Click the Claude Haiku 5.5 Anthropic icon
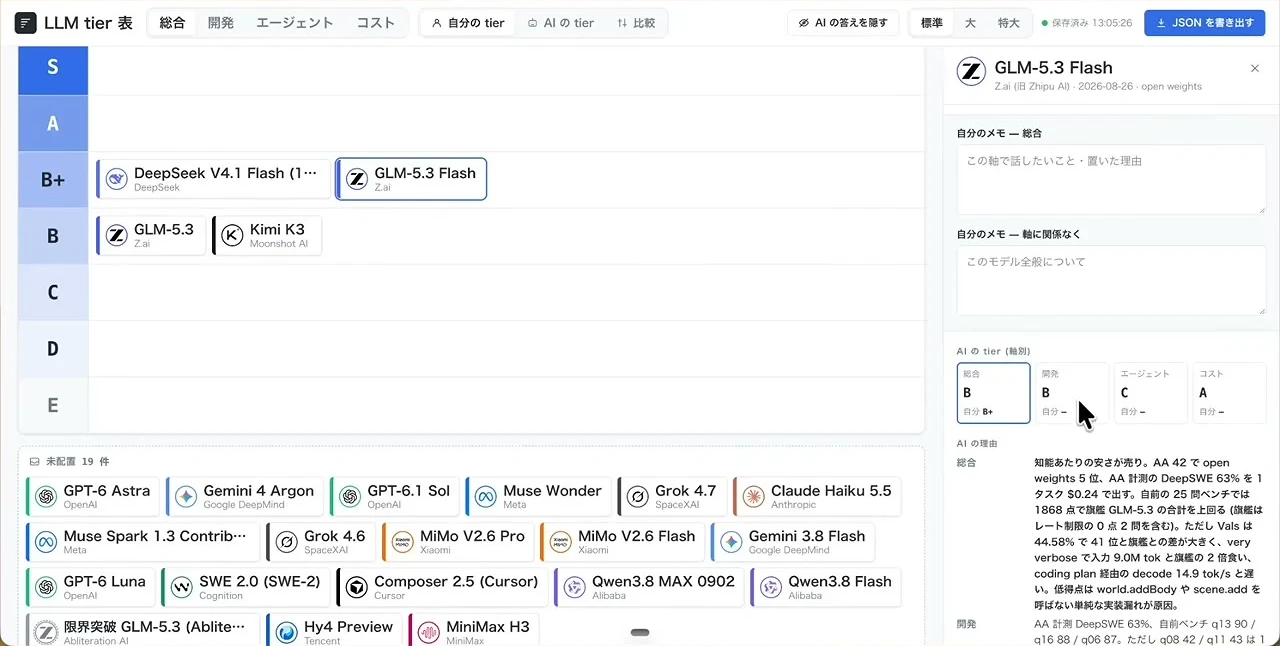Screen dimensions: 1280x646 pos(753,497)
